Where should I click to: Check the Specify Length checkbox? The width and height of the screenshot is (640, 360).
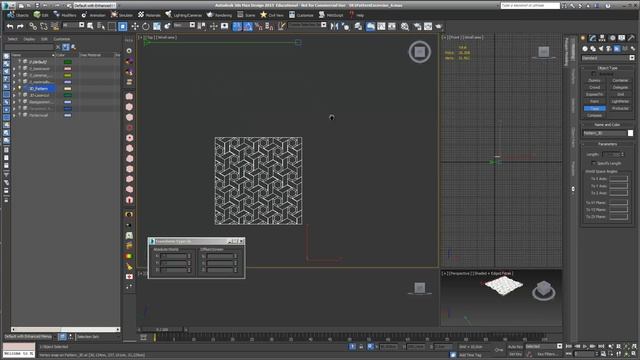pos(593,163)
